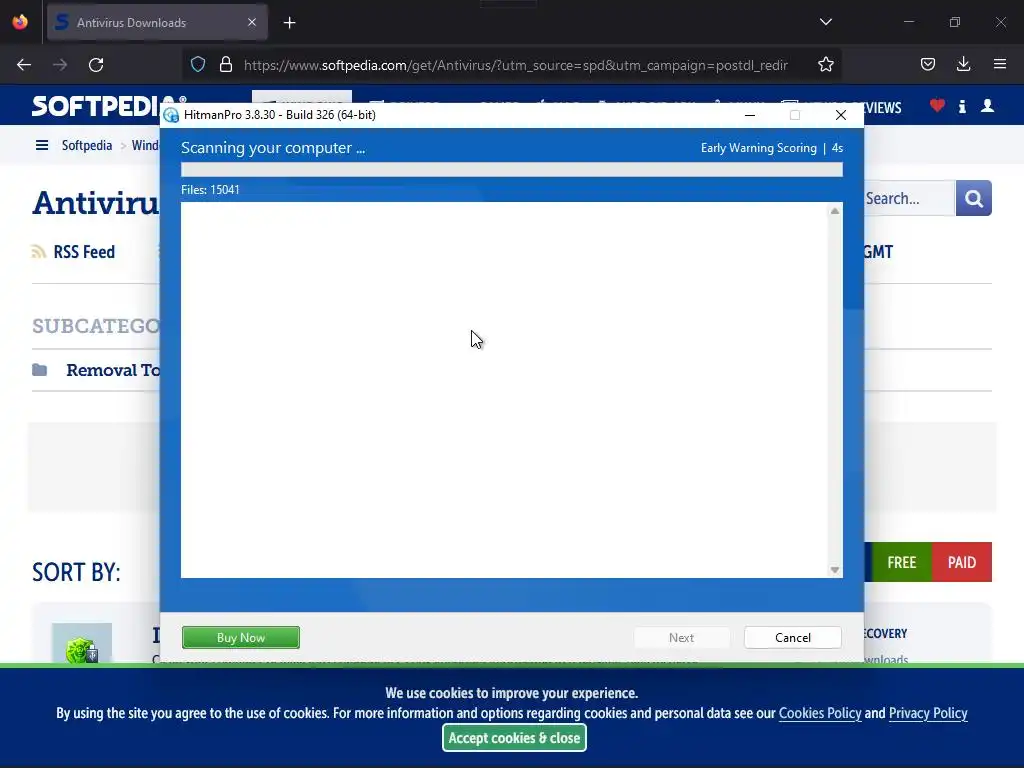Click the scroll up arrow in results list
This screenshot has width=1024, height=768.
coord(835,211)
